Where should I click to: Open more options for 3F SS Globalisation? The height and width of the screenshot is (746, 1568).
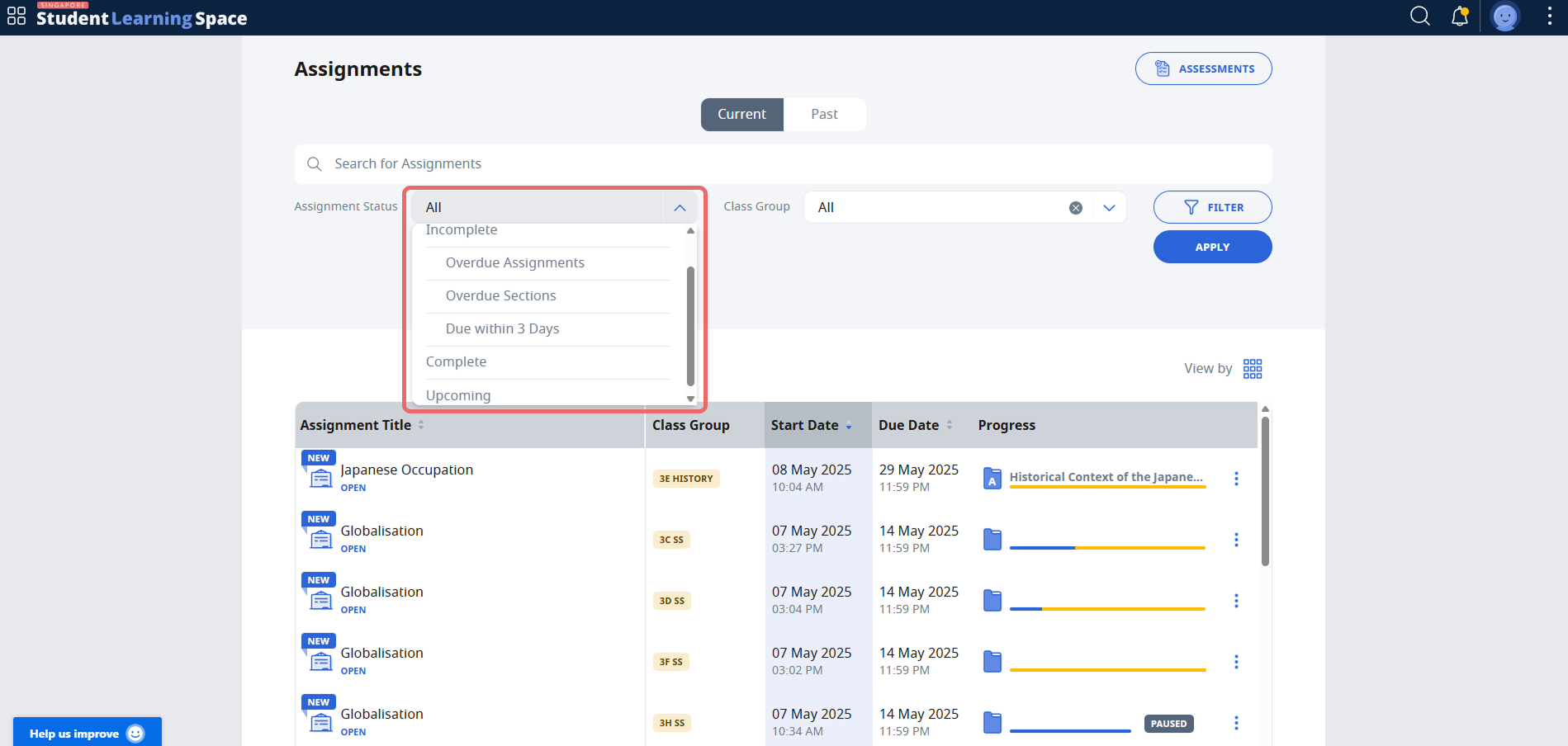pyautogui.click(x=1236, y=662)
